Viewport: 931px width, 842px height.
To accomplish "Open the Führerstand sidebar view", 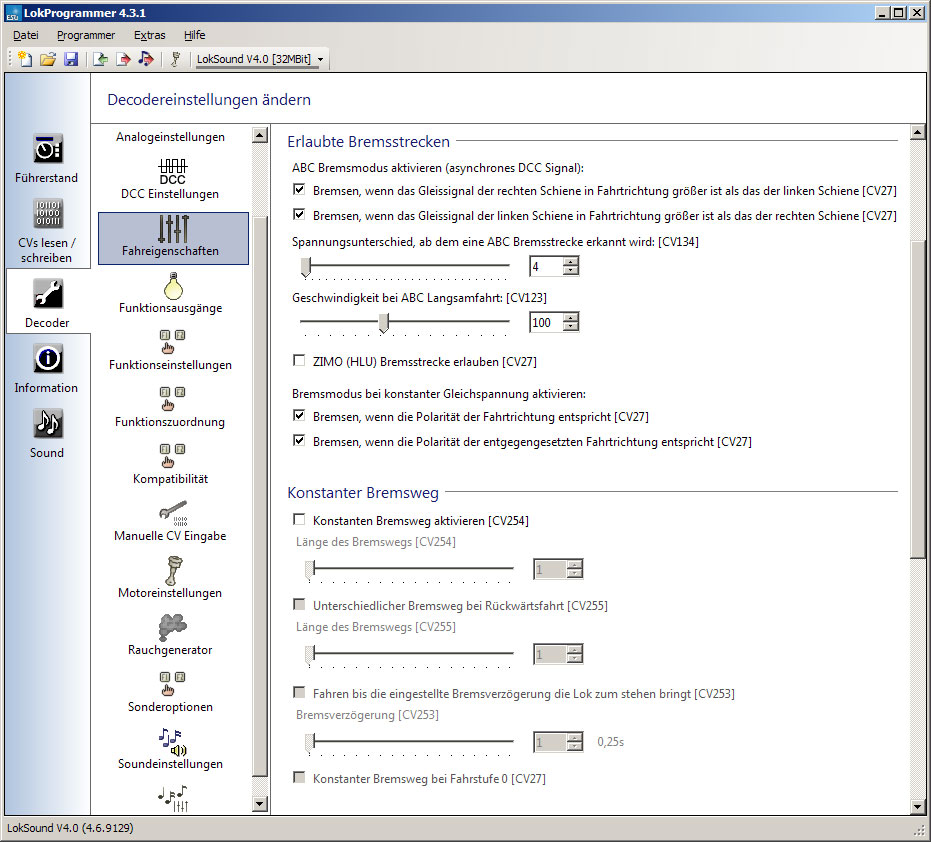I will pos(47,159).
